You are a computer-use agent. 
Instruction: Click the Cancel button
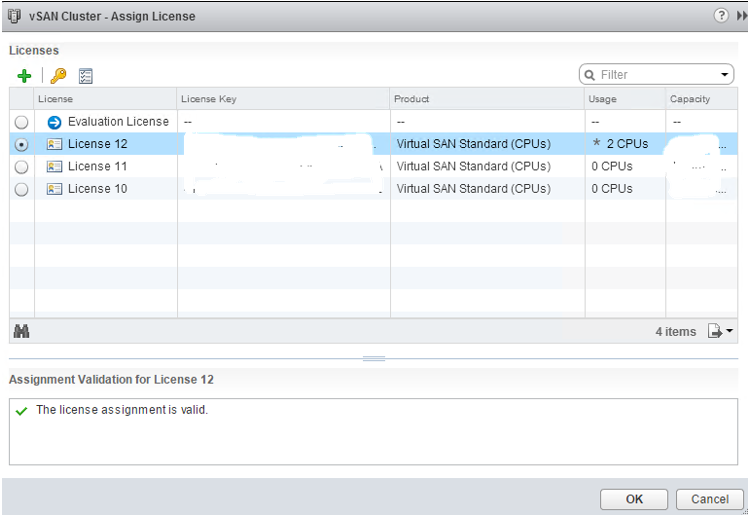pyautogui.click(x=710, y=499)
